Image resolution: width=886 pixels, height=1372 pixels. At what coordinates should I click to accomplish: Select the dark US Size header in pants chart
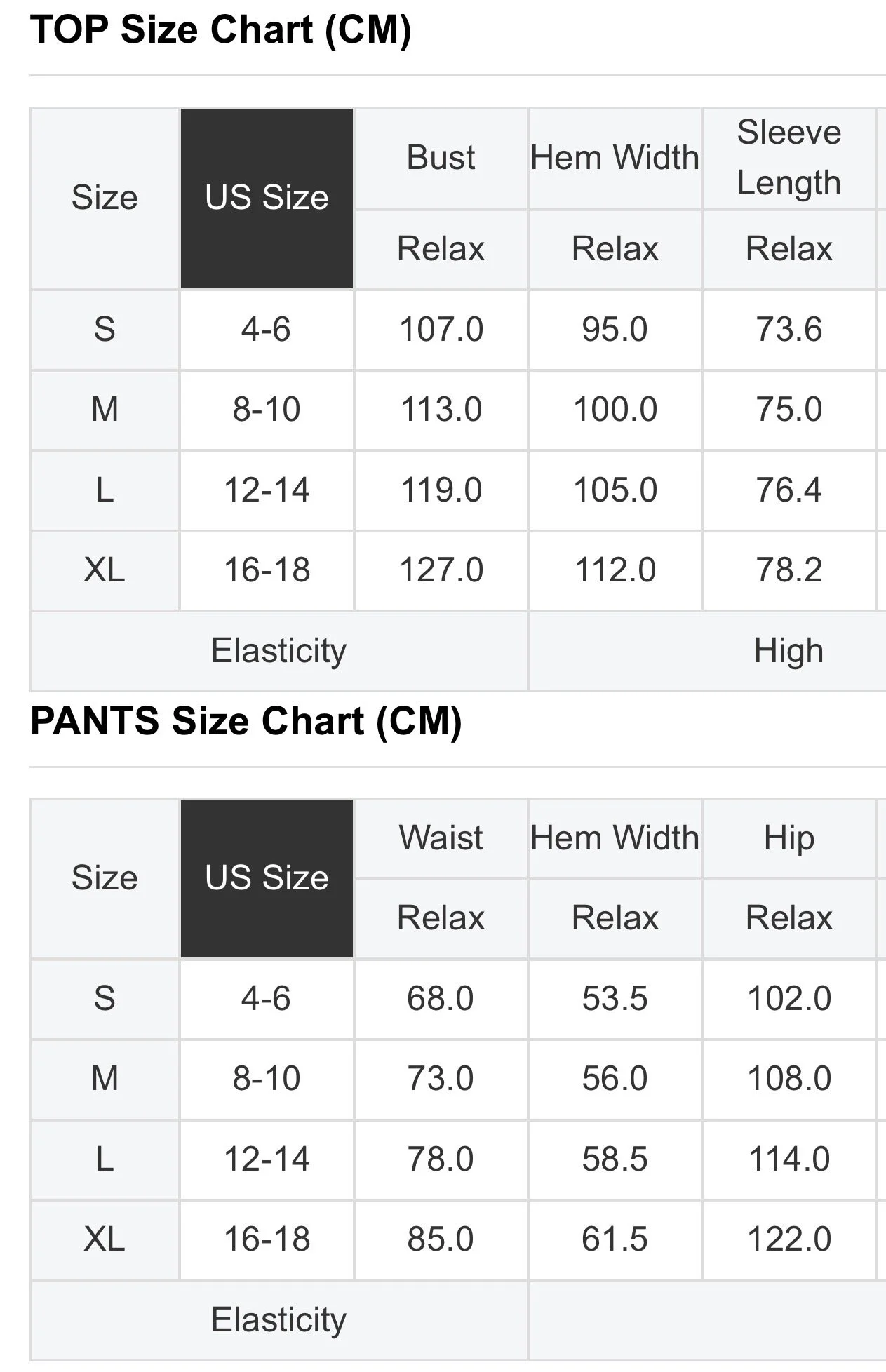tap(267, 878)
